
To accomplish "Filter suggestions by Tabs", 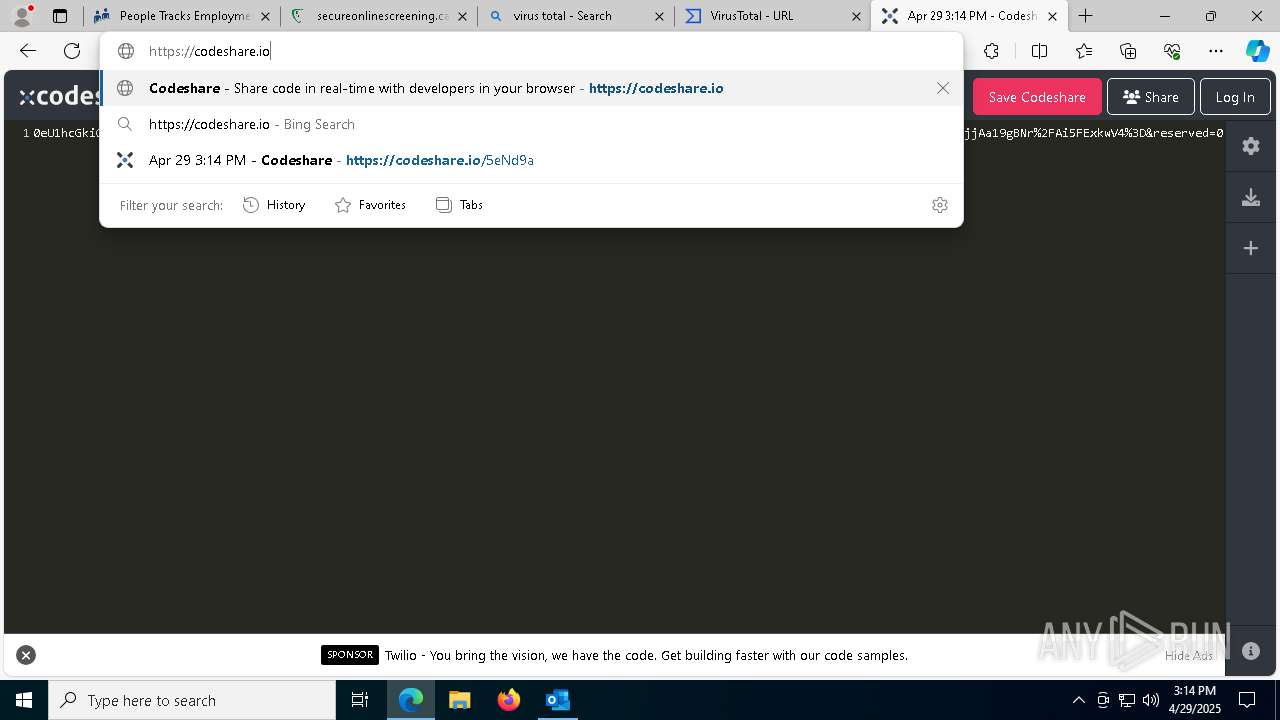I will (x=459, y=205).
